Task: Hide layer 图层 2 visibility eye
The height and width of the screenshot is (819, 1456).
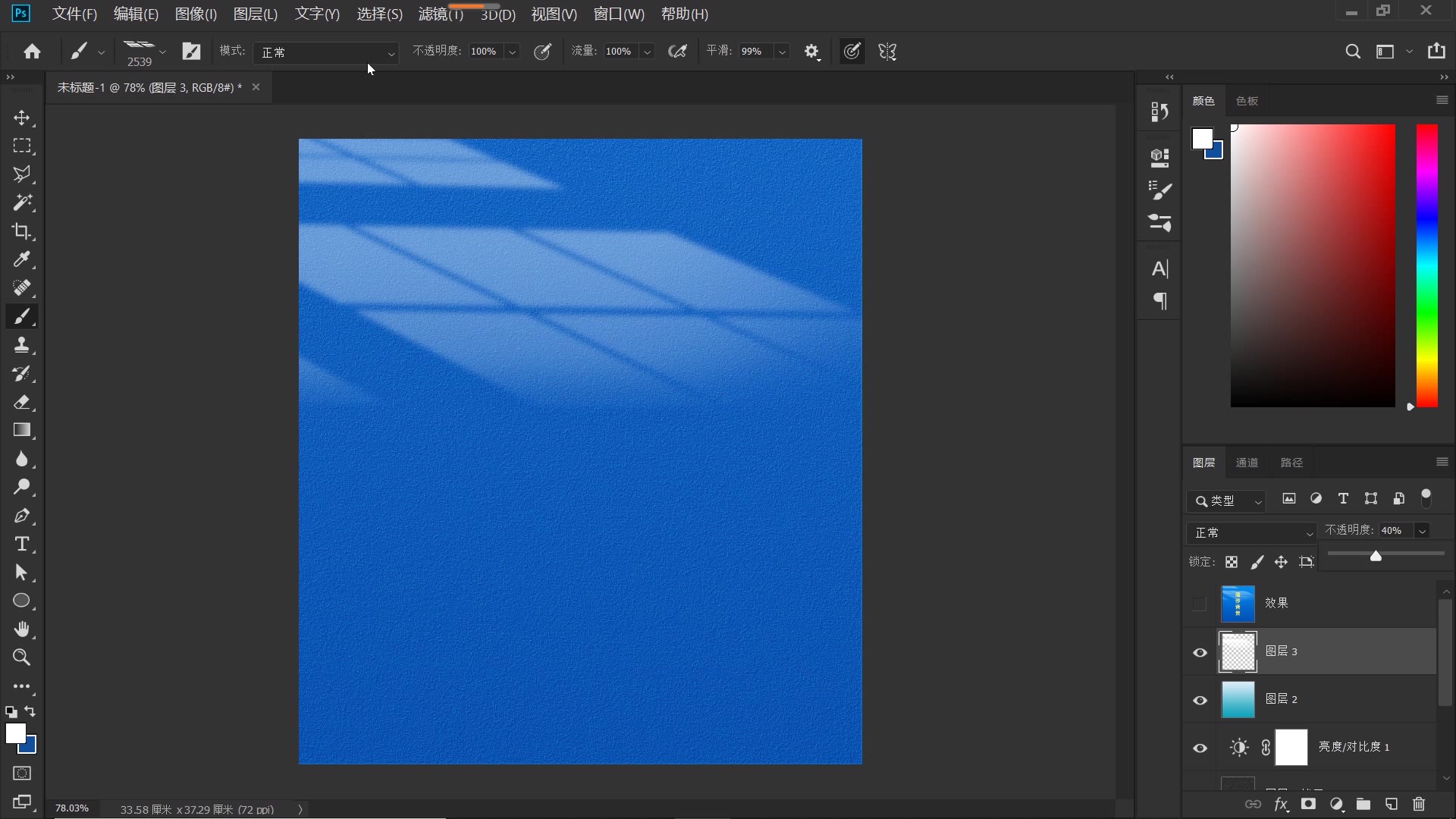Action: (1200, 700)
